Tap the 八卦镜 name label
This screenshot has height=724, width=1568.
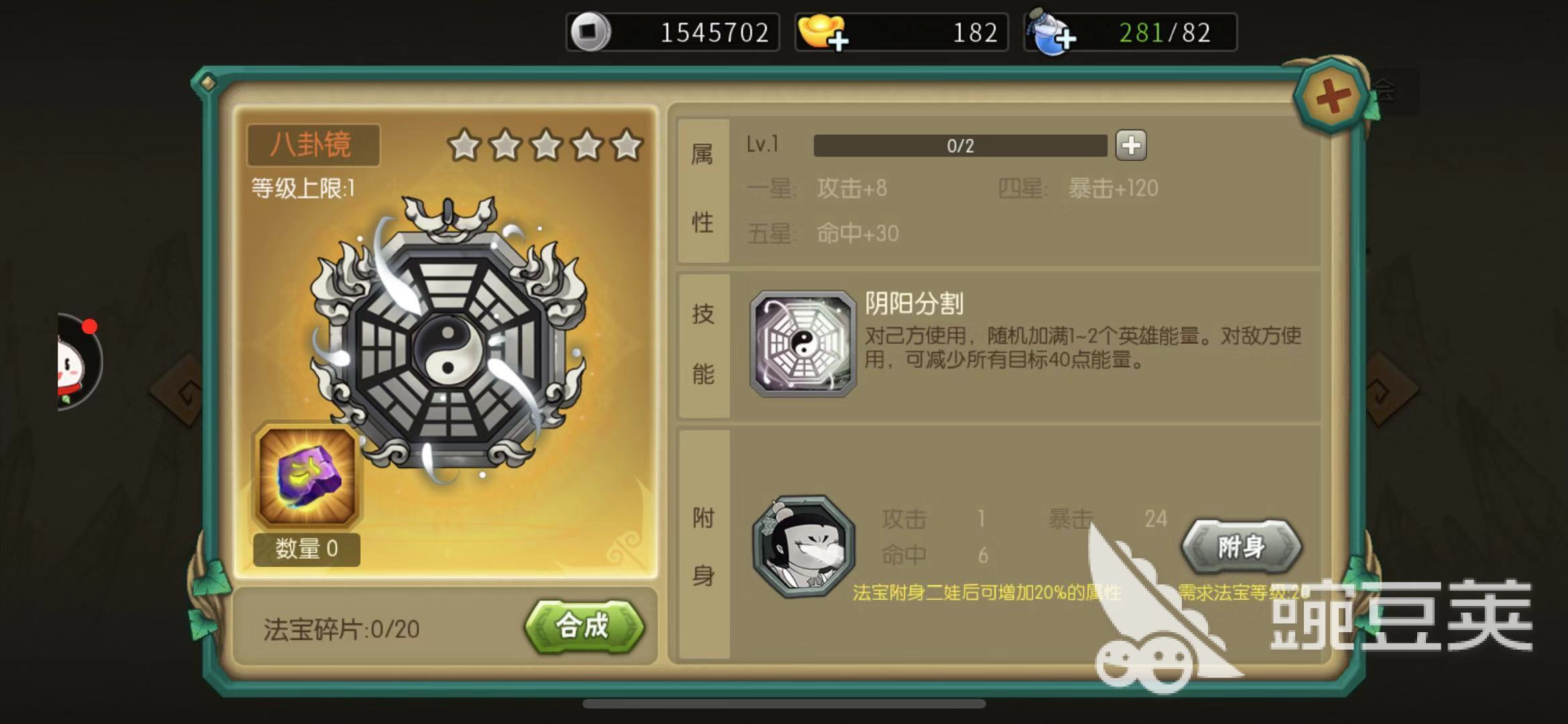tap(313, 145)
